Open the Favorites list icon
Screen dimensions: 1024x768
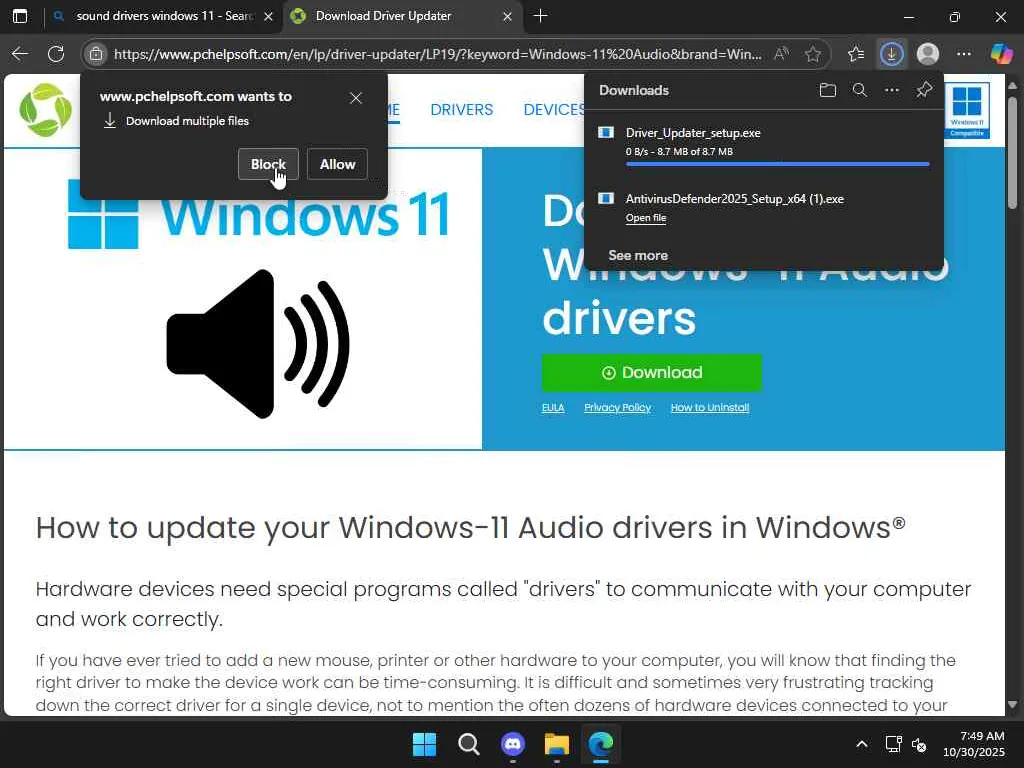click(x=856, y=54)
